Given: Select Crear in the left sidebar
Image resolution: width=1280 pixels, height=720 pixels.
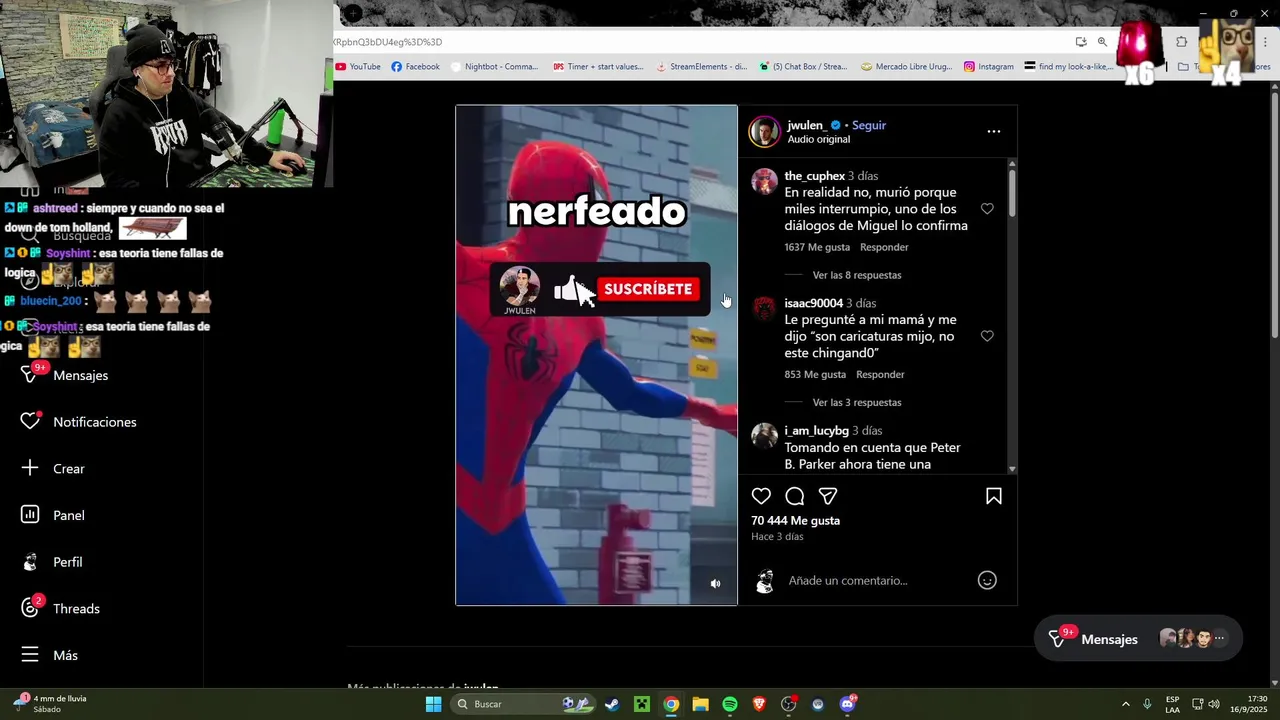Looking at the screenshot, I should click(x=68, y=468).
